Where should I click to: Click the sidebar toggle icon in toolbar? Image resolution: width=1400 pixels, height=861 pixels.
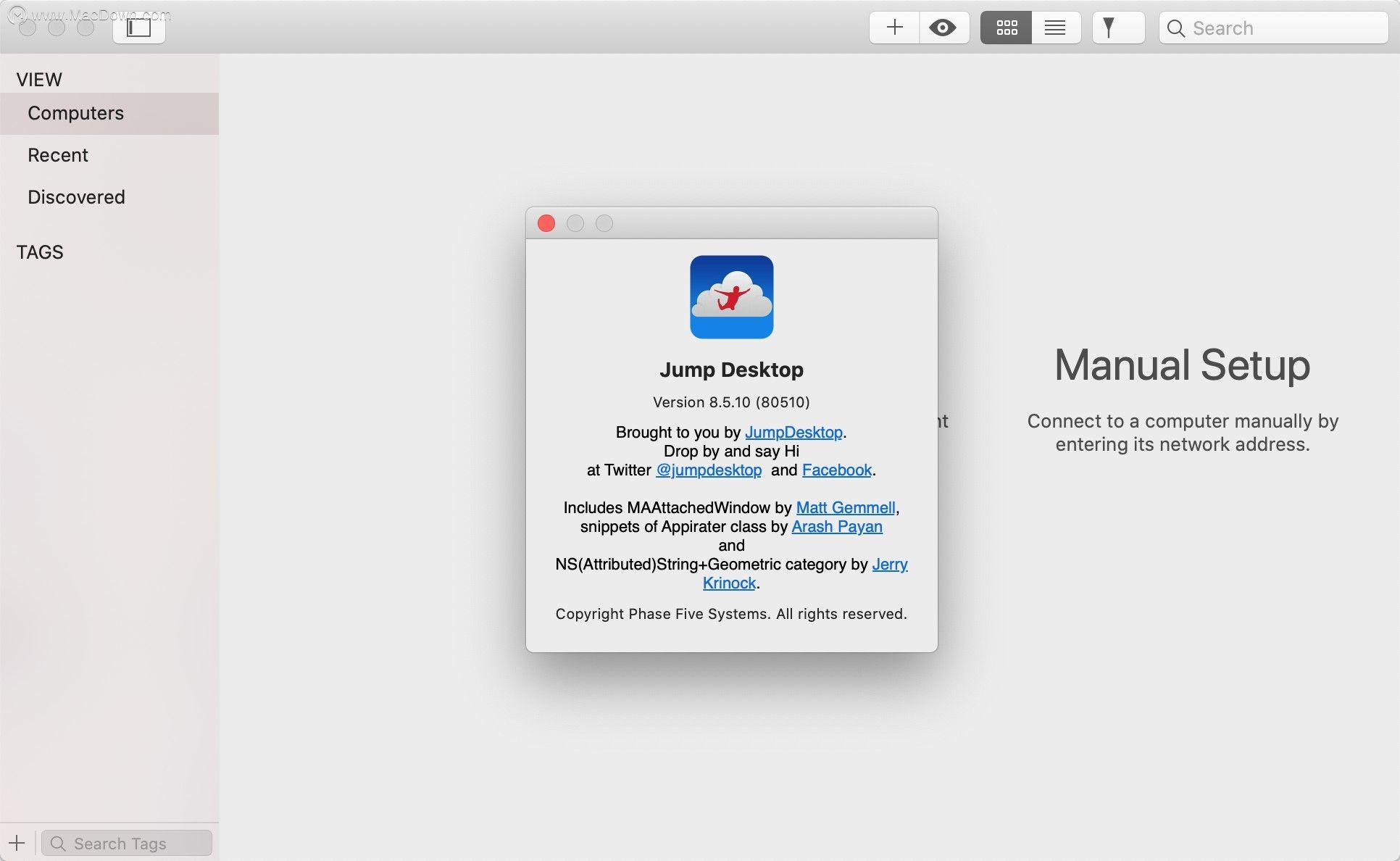pyautogui.click(x=138, y=27)
